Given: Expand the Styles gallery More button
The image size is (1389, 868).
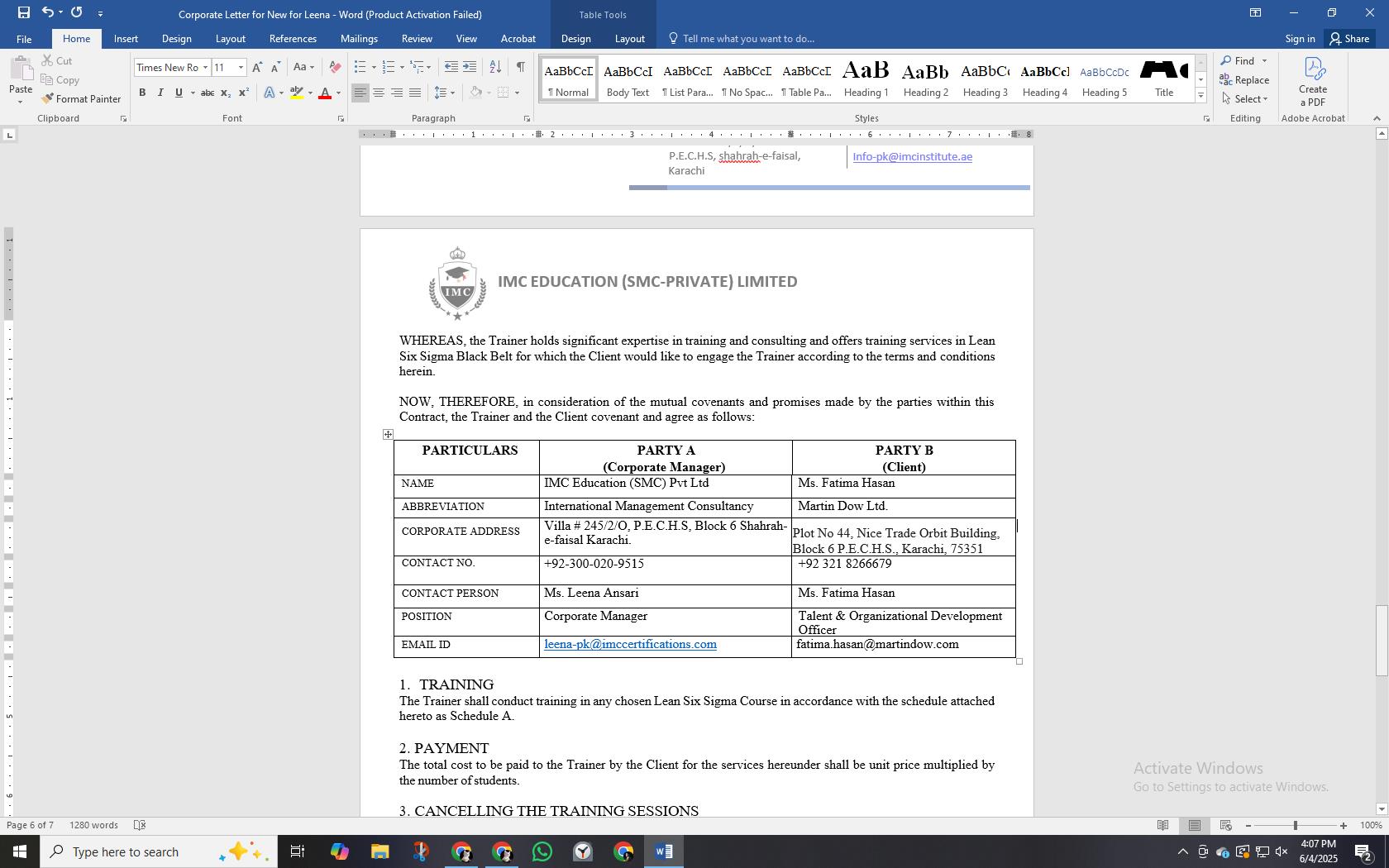Looking at the screenshot, I should 1200,96.
